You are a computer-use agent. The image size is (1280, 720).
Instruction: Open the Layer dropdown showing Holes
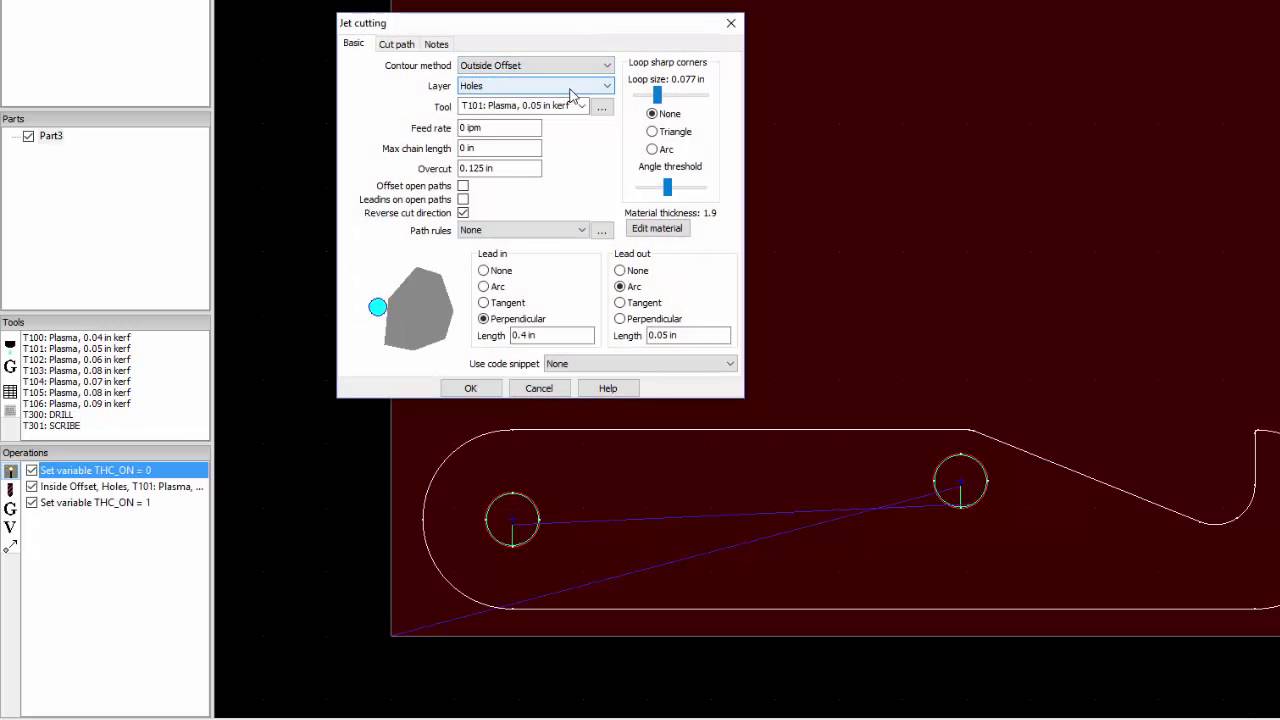click(535, 86)
